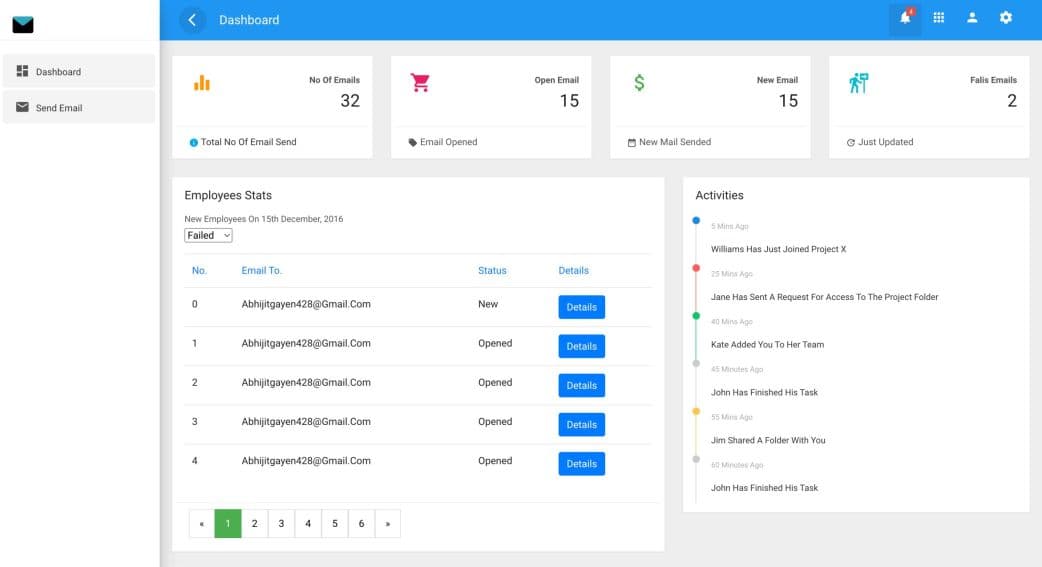Click the orange bar chart icon
This screenshot has height=567, width=1042.
(202, 82)
